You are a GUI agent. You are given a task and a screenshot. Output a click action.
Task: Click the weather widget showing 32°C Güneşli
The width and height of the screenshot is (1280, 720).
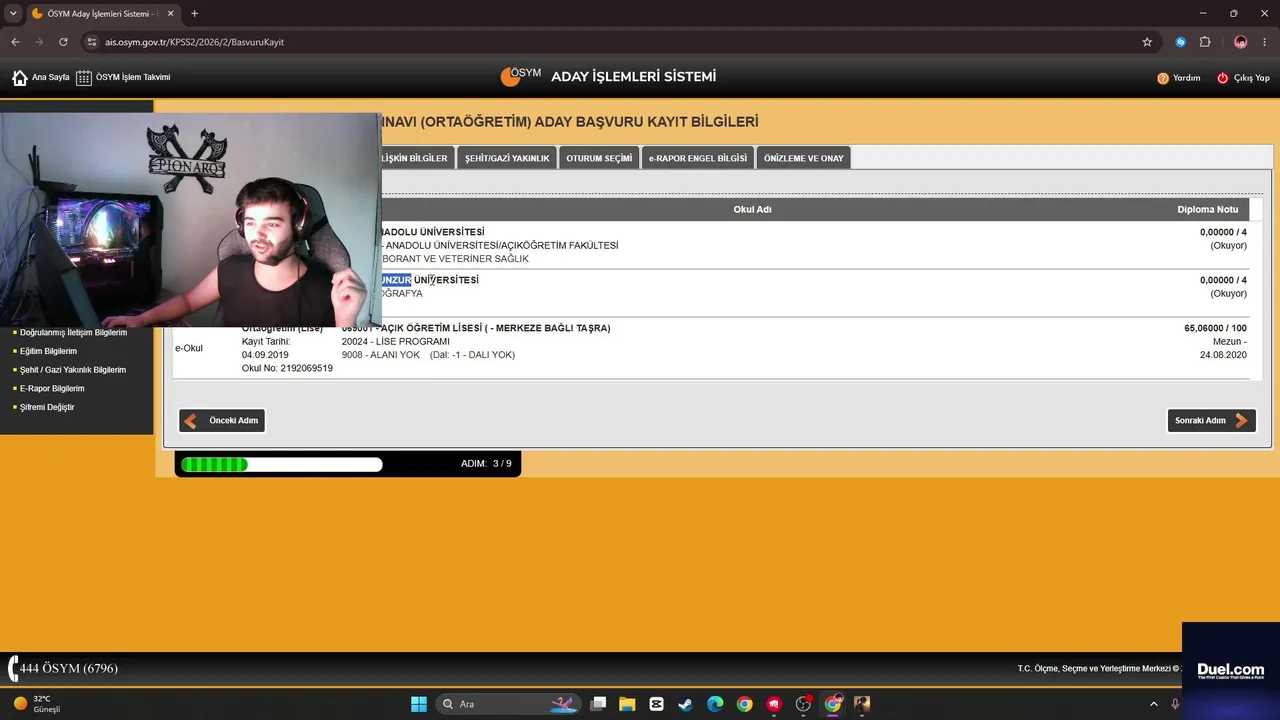pos(38,704)
